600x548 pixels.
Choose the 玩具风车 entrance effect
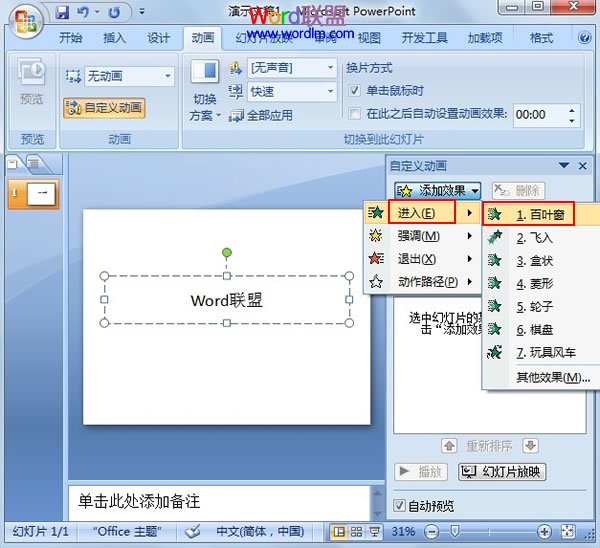coord(541,352)
